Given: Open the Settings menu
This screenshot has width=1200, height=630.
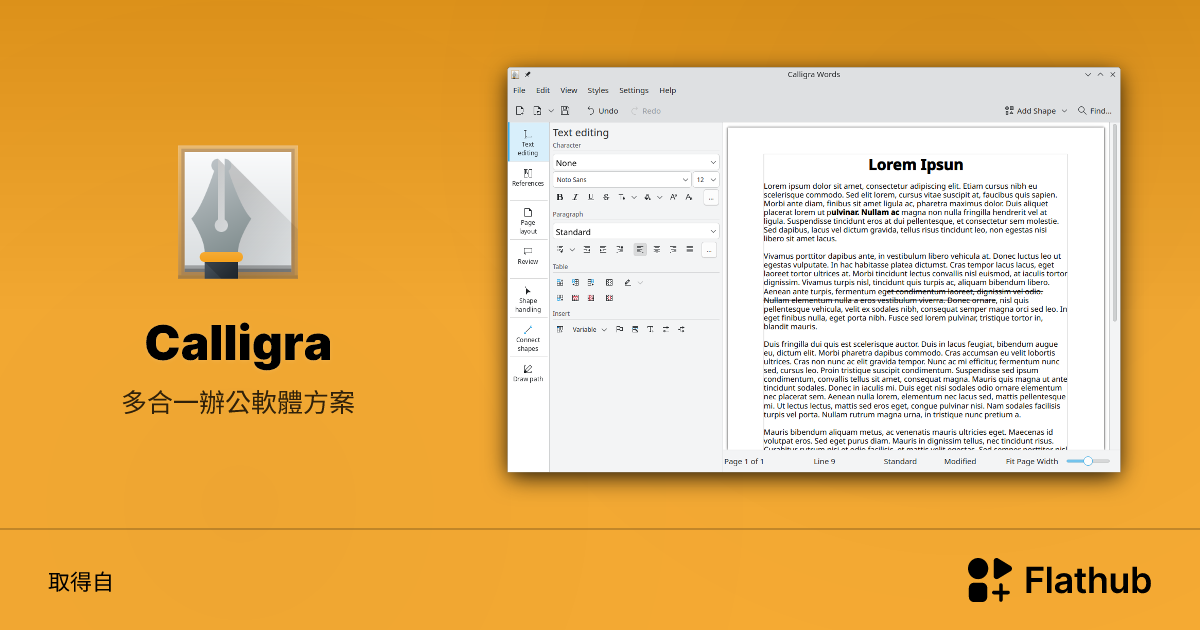Looking at the screenshot, I should click(x=633, y=90).
